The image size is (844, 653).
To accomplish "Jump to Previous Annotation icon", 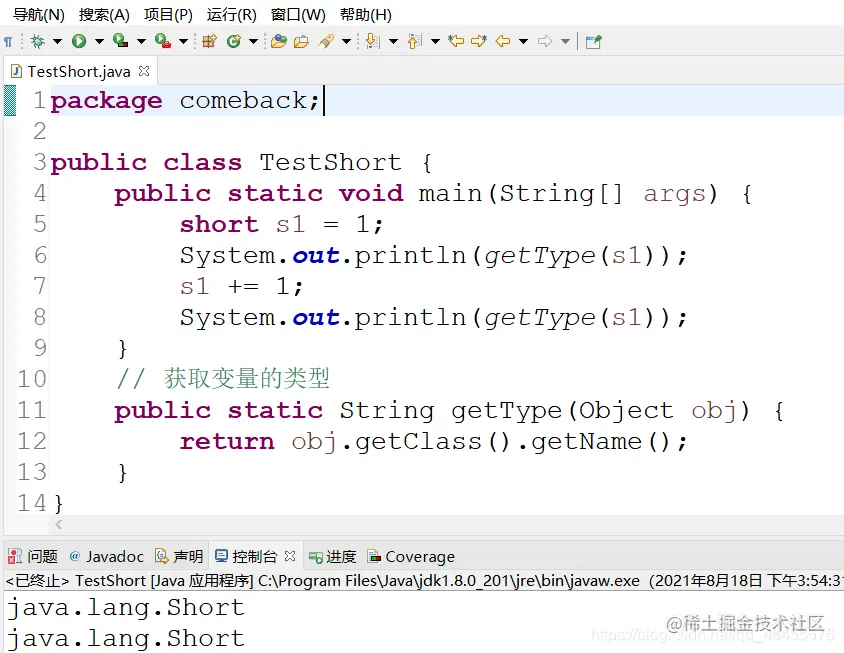I will coord(414,41).
